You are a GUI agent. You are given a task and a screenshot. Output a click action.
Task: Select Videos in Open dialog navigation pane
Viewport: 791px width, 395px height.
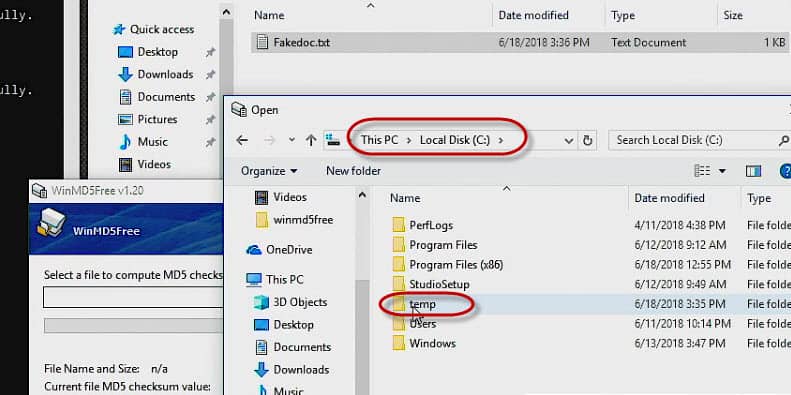pyautogui.click(x=290, y=197)
